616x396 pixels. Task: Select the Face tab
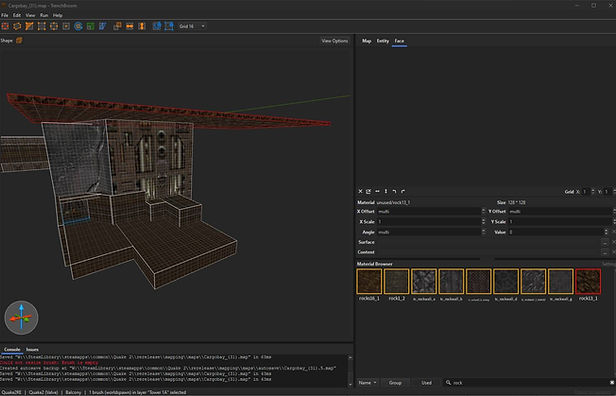(399, 41)
